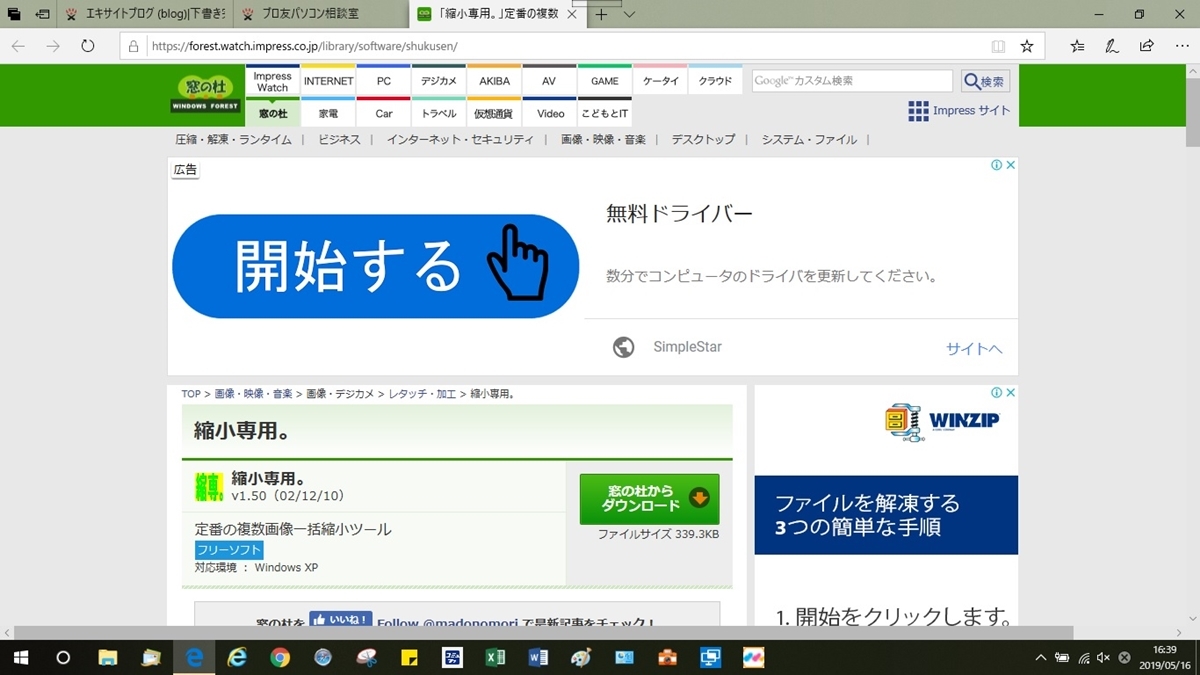1200x675 pixels.
Task: Click the フリーソフト tag
Action: click(x=229, y=550)
